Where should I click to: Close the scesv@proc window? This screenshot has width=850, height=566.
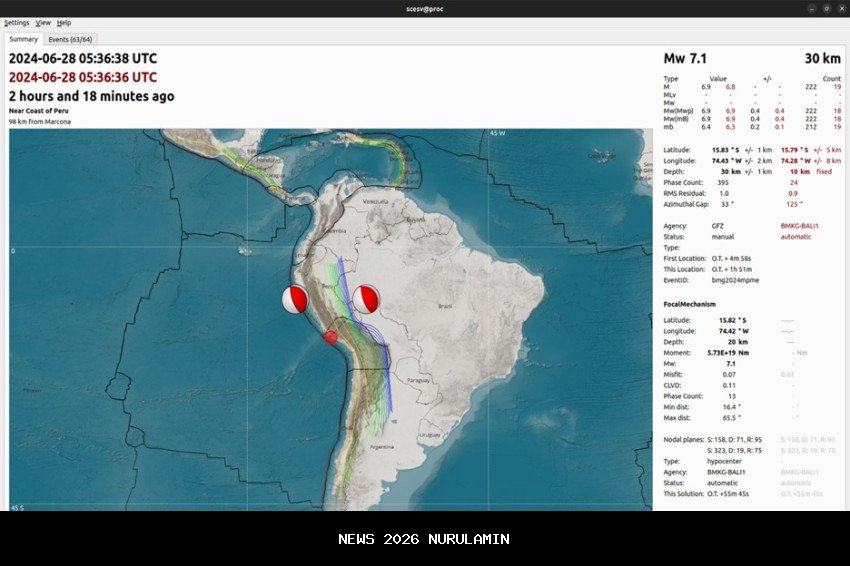tap(840, 8)
